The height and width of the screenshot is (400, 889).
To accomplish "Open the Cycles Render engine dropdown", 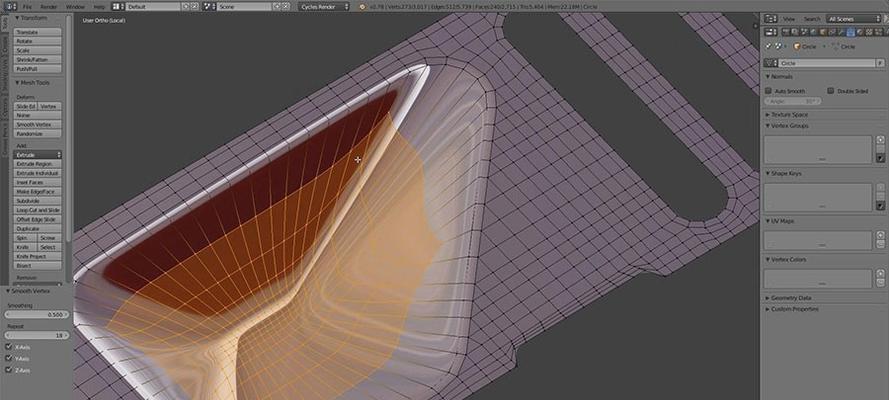I will [324, 7].
